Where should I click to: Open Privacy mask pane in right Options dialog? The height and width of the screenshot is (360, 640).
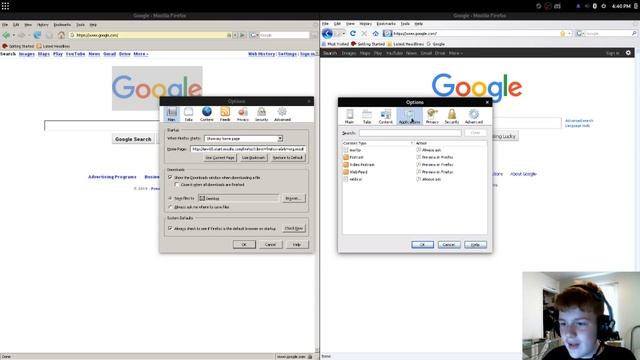[432, 116]
